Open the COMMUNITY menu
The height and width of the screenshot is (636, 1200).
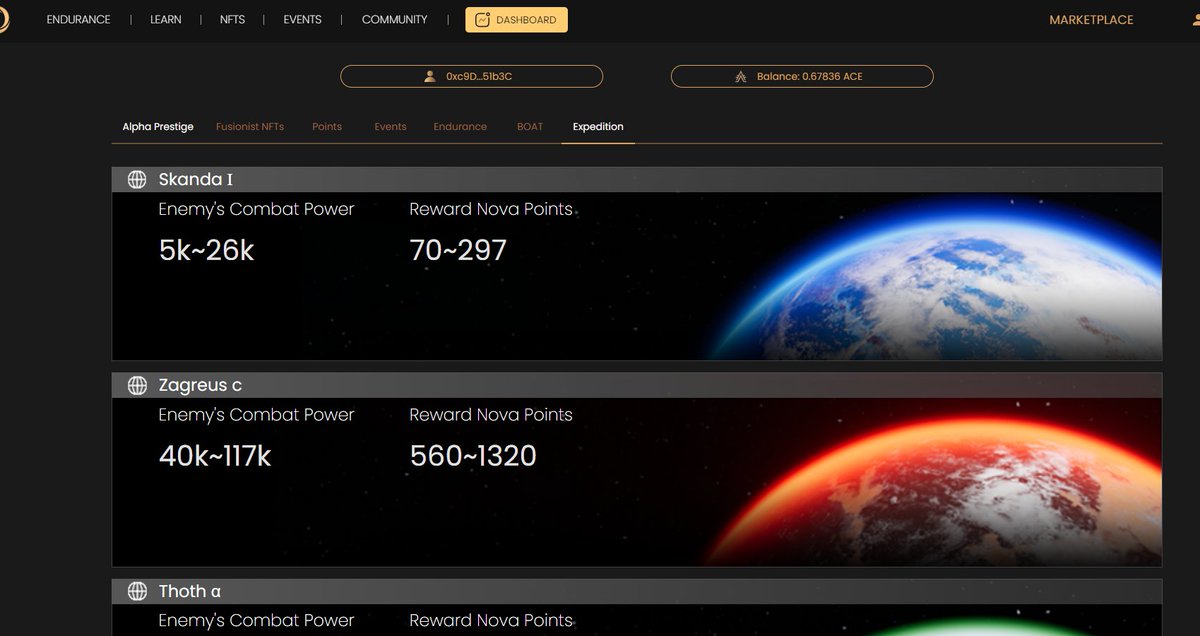click(x=394, y=20)
